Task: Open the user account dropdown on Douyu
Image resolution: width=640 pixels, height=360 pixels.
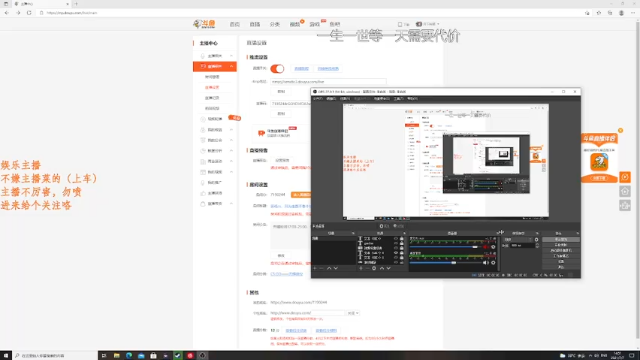Action: pyautogui.click(x=428, y=24)
